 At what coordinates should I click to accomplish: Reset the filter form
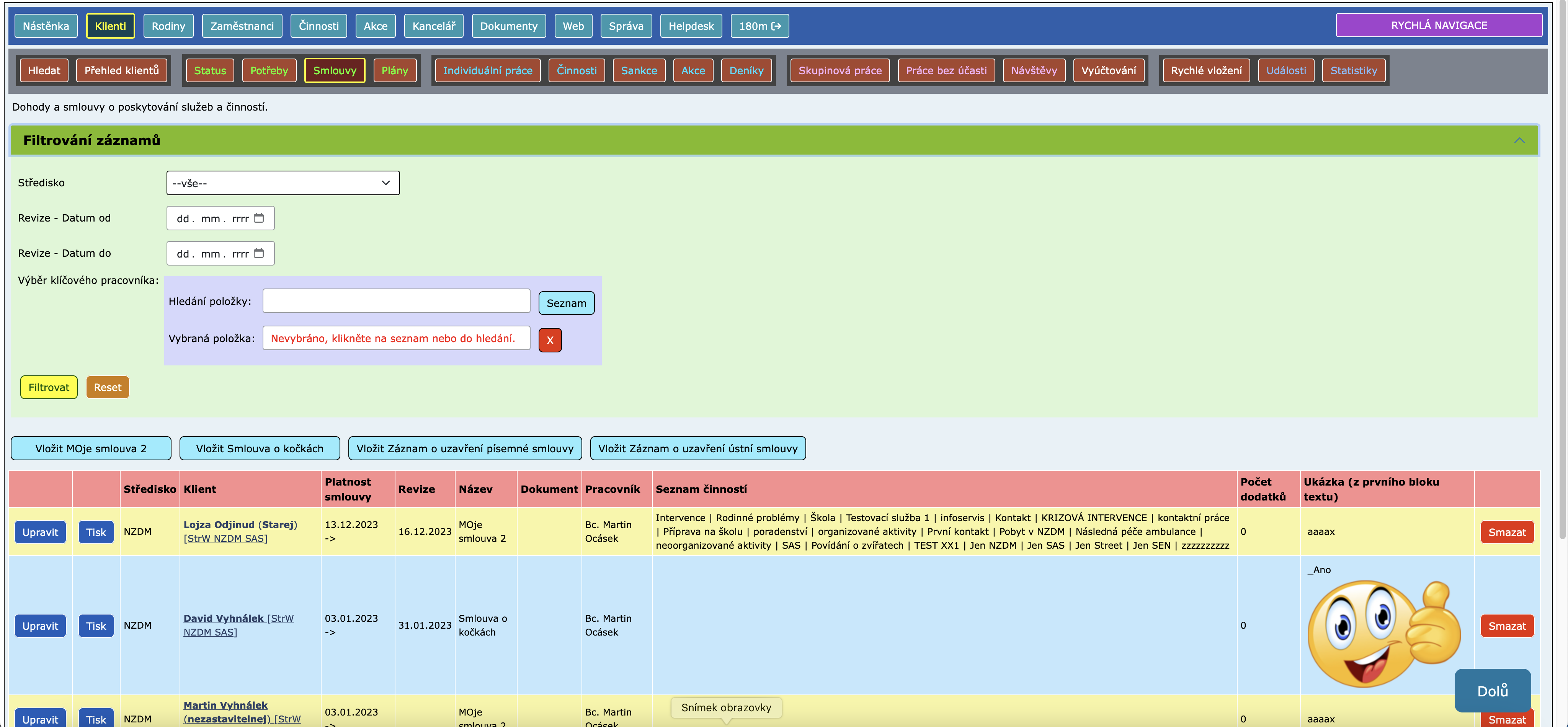(x=107, y=388)
